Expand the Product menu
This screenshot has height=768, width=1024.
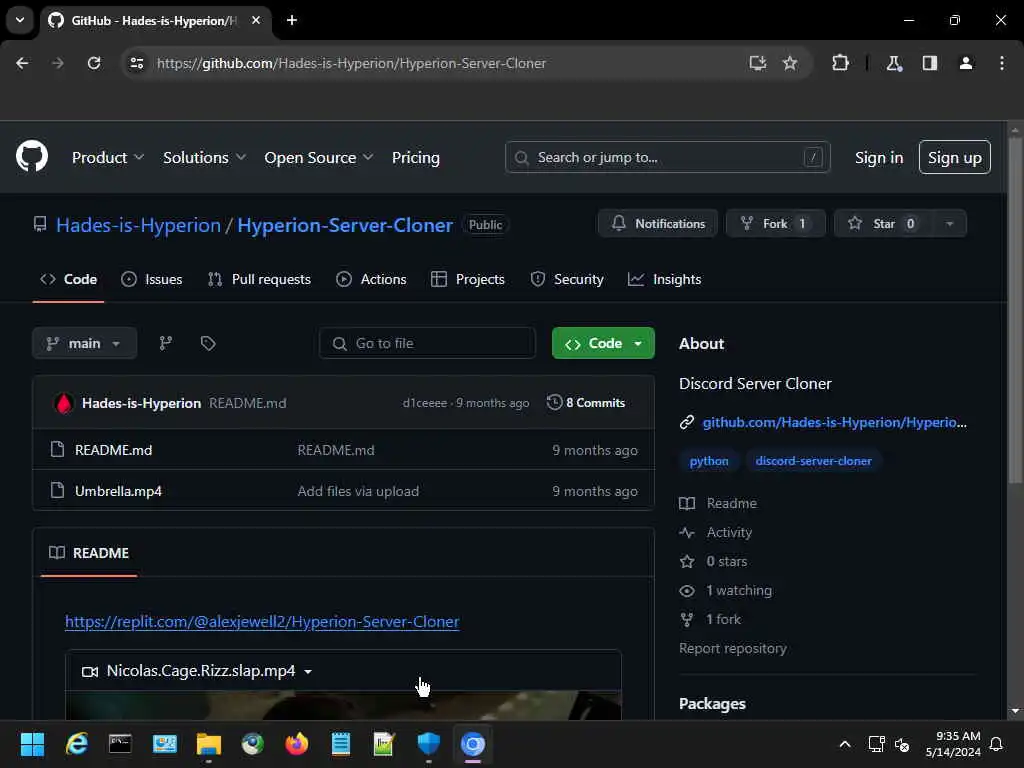point(108,157)
